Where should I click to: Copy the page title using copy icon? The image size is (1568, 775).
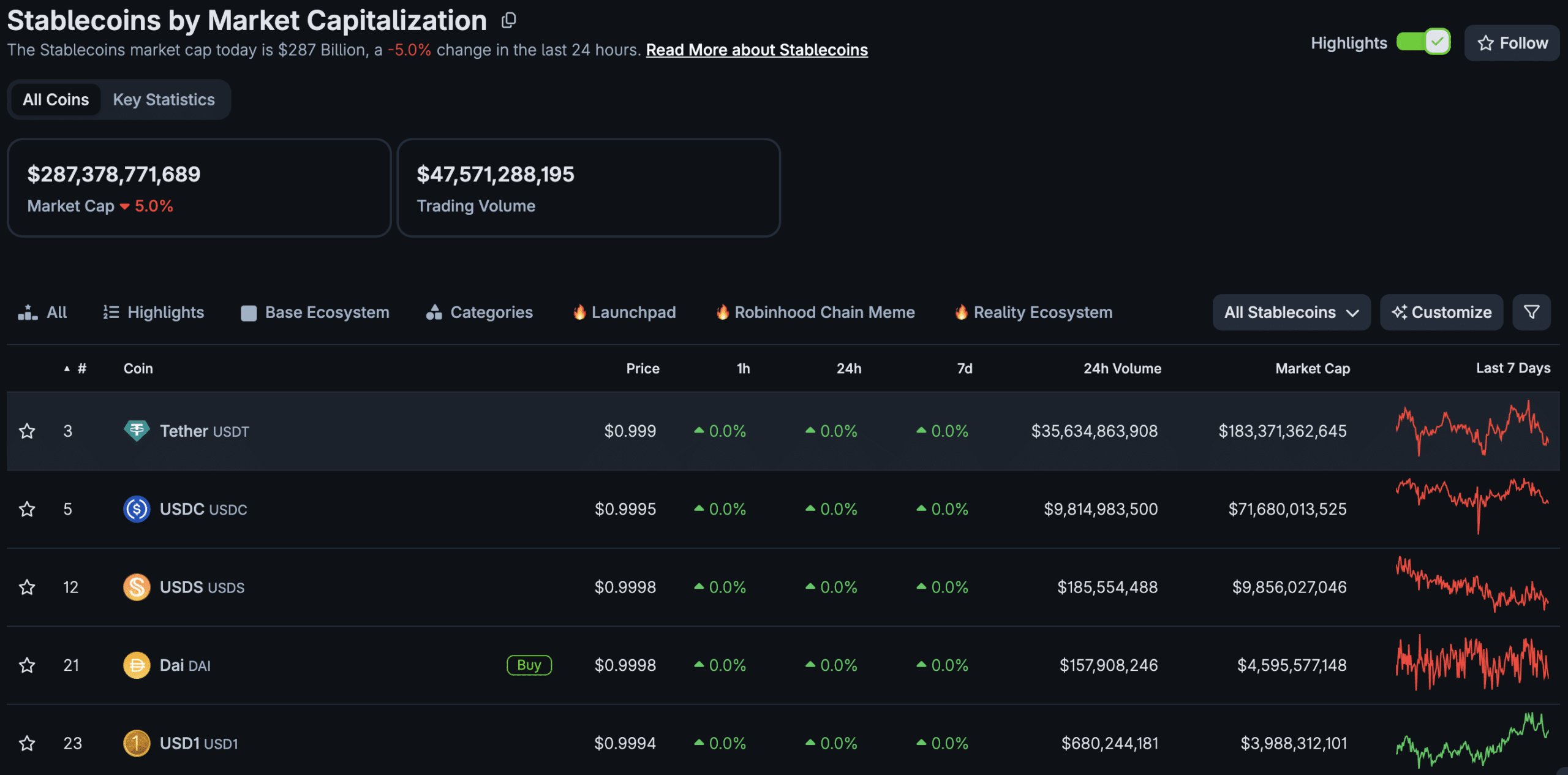click(x=508, y=21)
